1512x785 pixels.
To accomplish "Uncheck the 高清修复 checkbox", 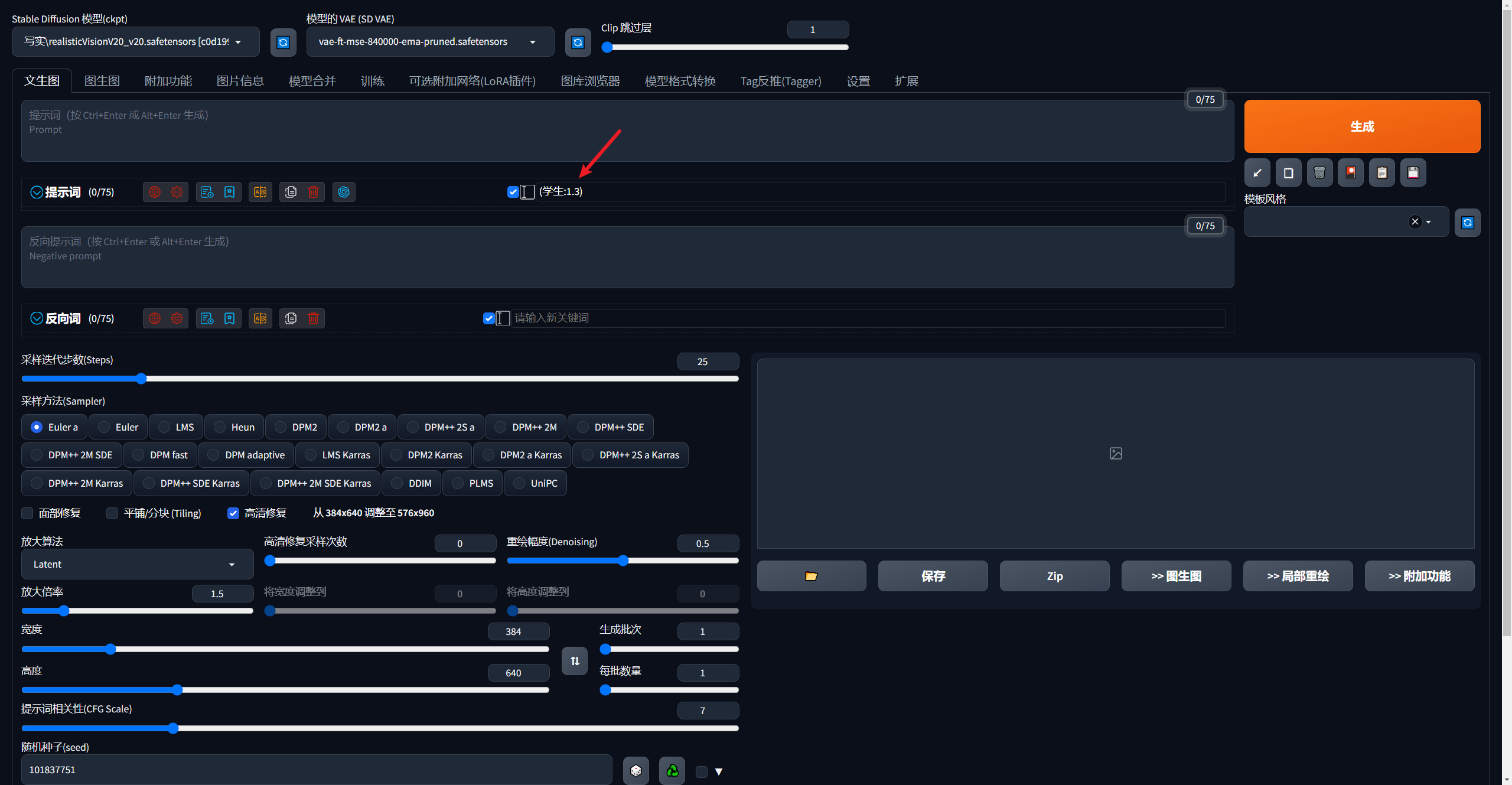I will (233, 513).
